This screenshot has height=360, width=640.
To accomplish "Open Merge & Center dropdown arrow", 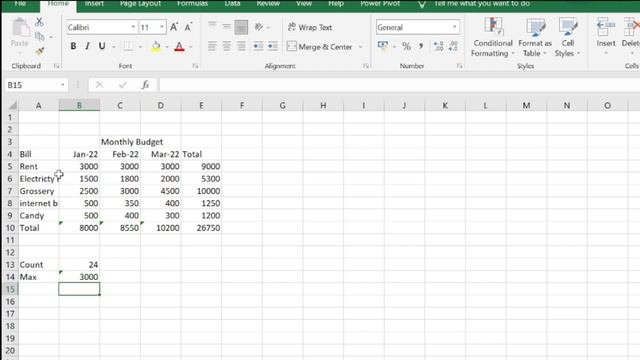I will pos(360,47).
